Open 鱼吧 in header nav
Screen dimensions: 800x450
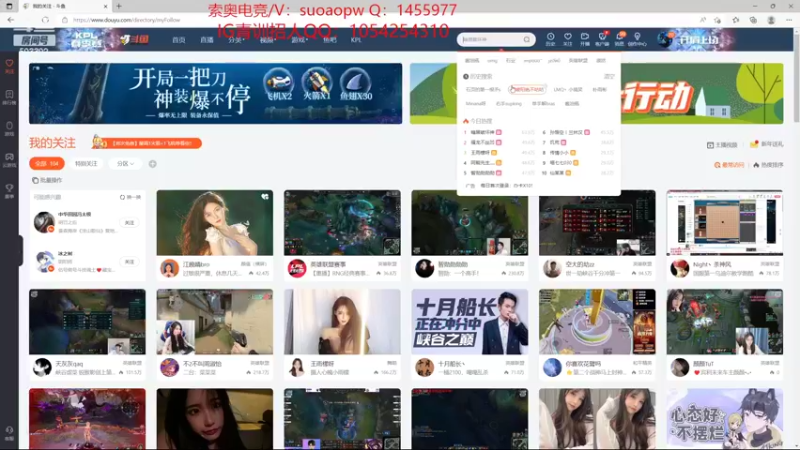coord(330,40)
